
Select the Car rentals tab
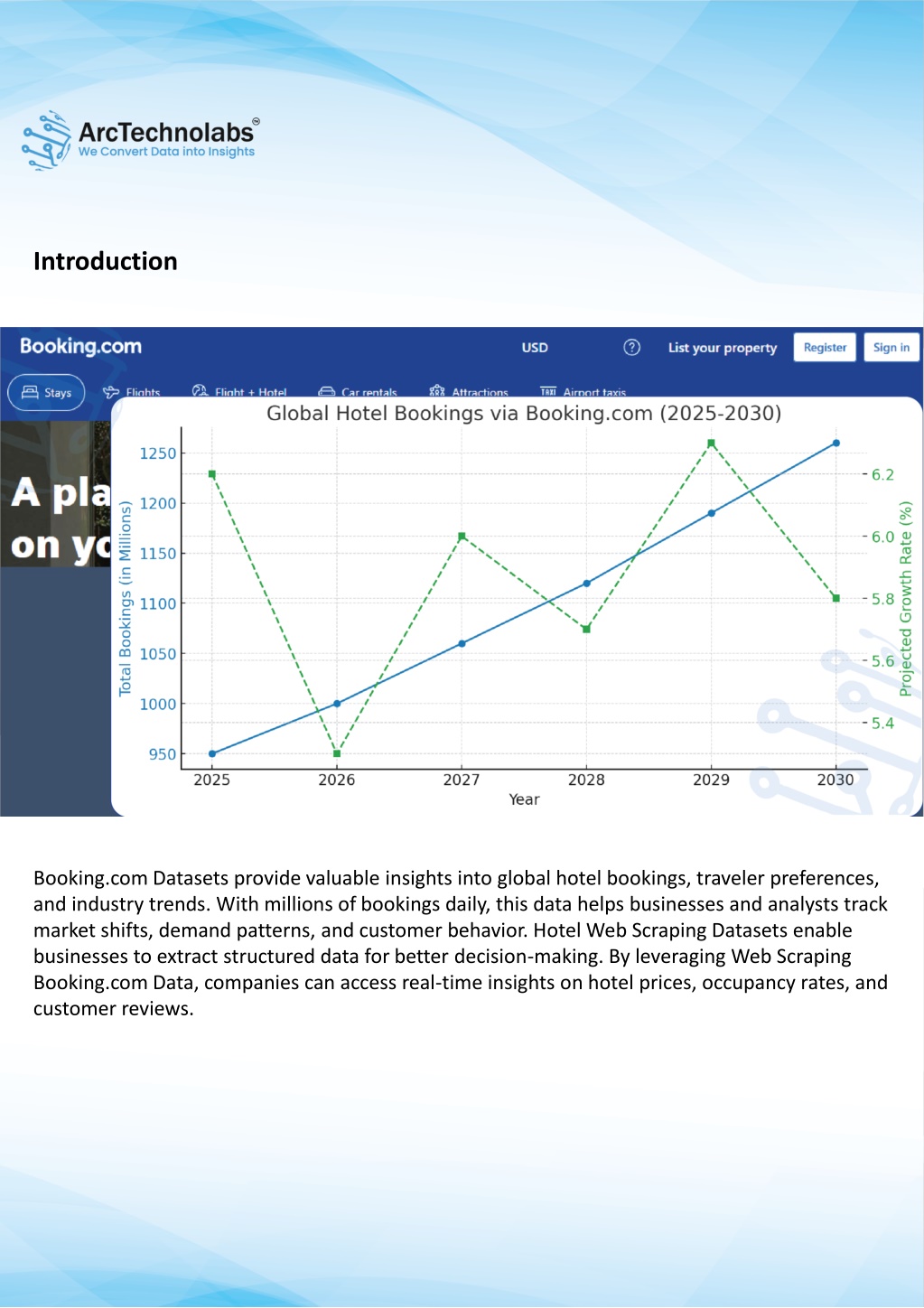click(358, 392)
